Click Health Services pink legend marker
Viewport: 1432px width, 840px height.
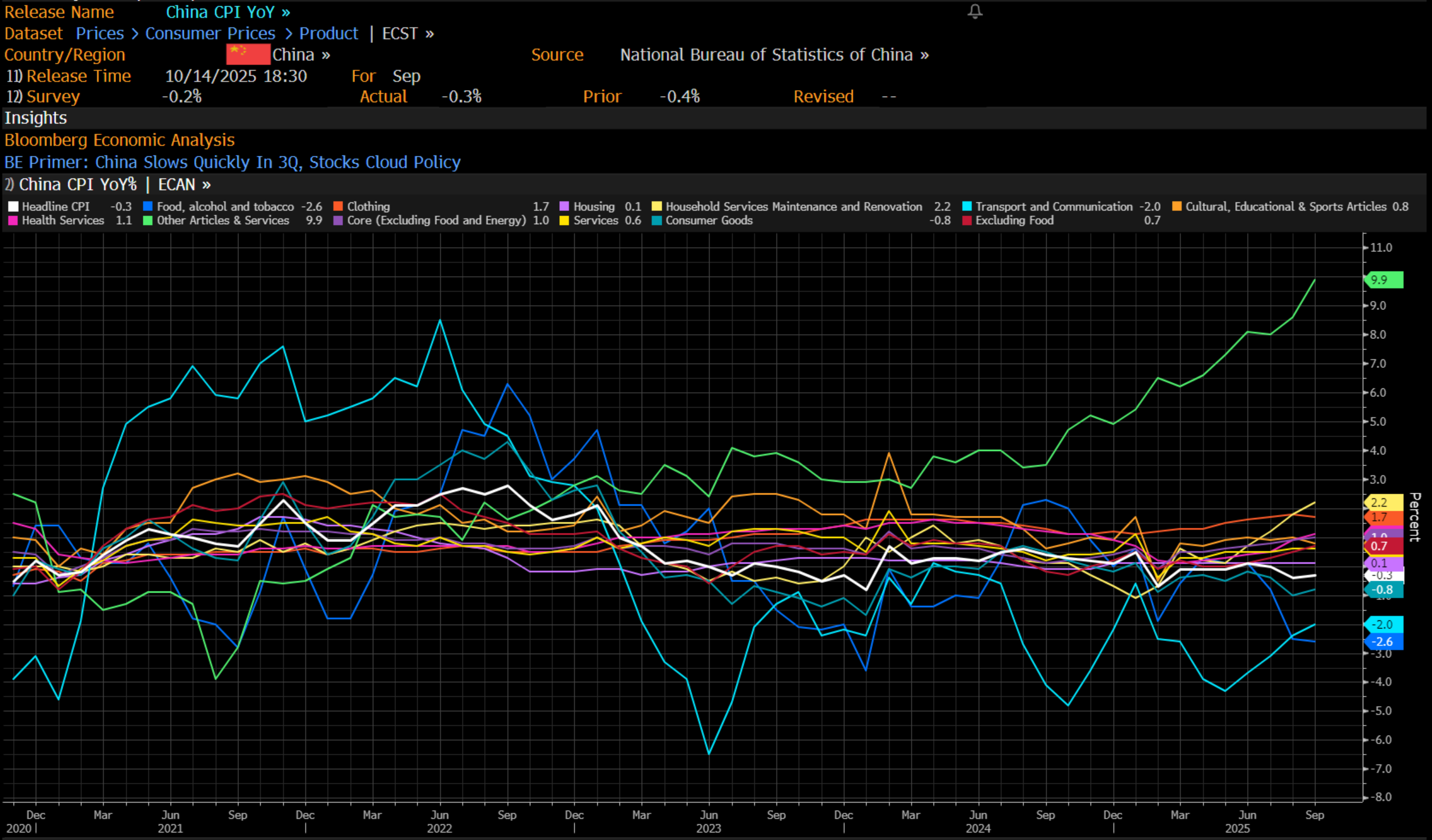click(x=13, y=221)
